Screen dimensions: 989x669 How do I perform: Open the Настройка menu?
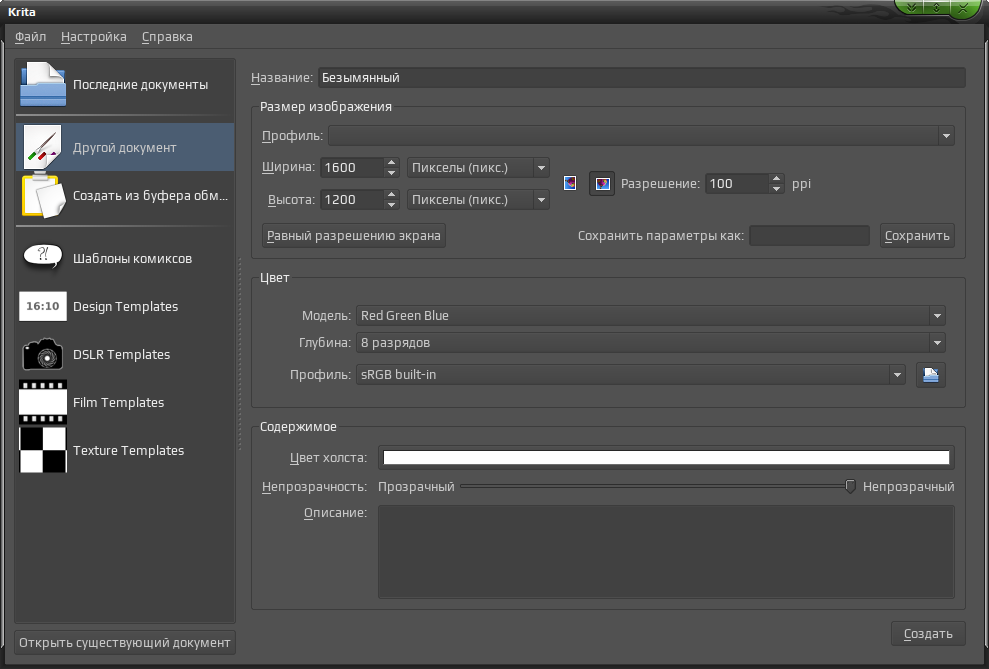[x=93, y=37]
